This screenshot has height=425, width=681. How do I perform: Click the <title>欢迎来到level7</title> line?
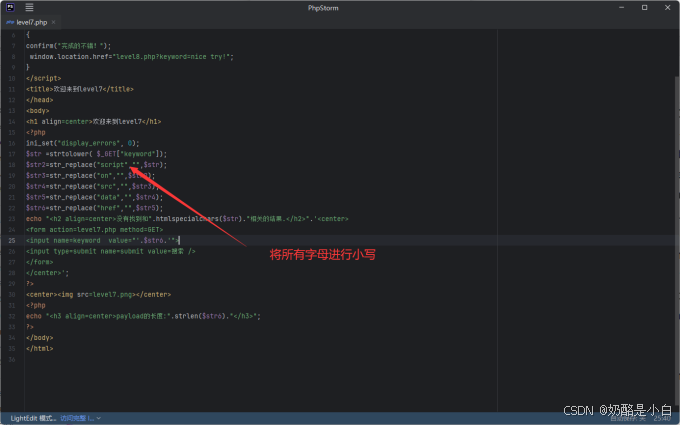pyautogui.click(x=79, y=89)
